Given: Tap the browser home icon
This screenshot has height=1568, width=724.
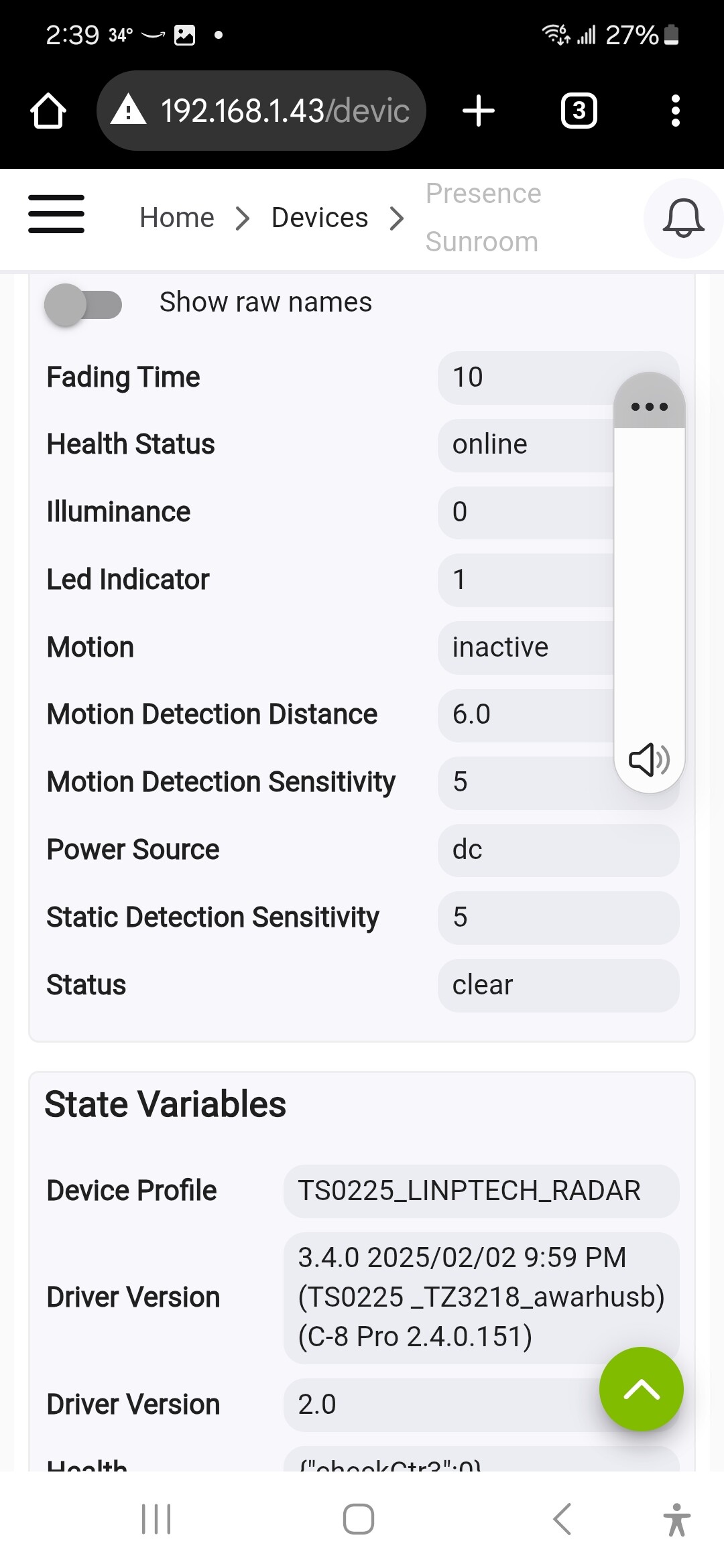Looking at the screenshot, I should [x=48, y=111].
